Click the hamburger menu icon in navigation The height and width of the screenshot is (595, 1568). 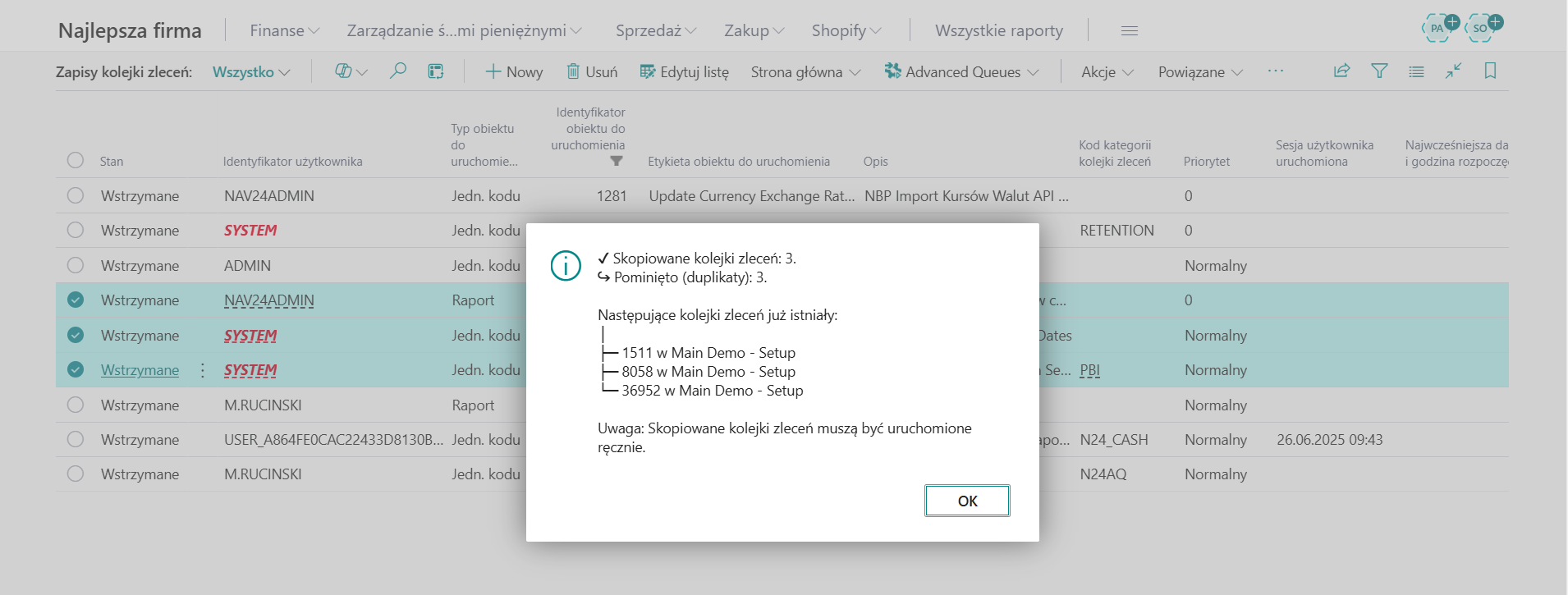pos(1130,31)
